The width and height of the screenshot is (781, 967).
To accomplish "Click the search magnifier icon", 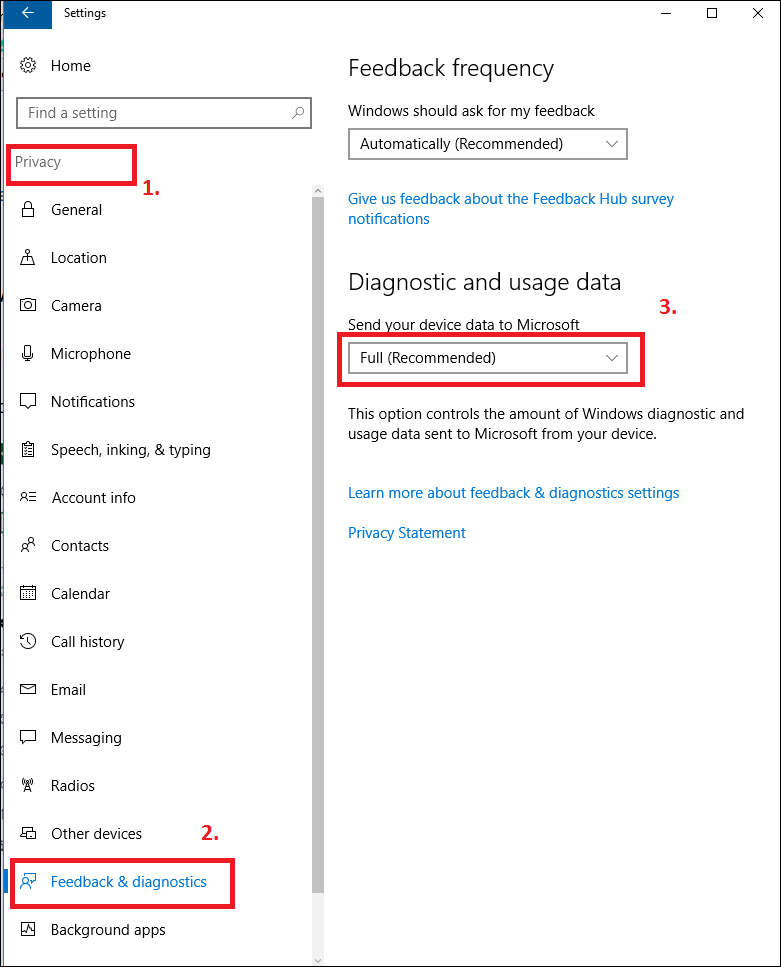I will (x=298, y=113).
